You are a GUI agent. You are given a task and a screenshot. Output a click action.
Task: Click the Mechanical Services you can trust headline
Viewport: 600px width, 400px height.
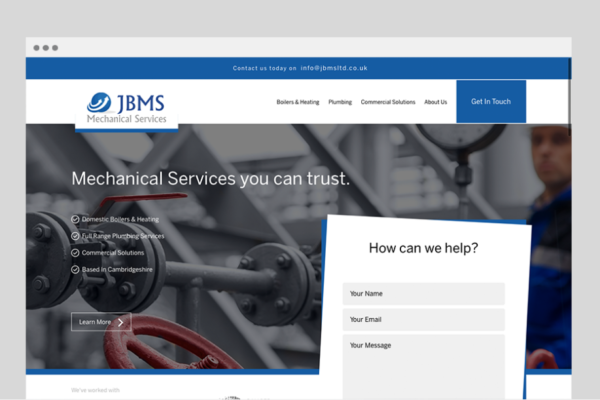(211, 179)
